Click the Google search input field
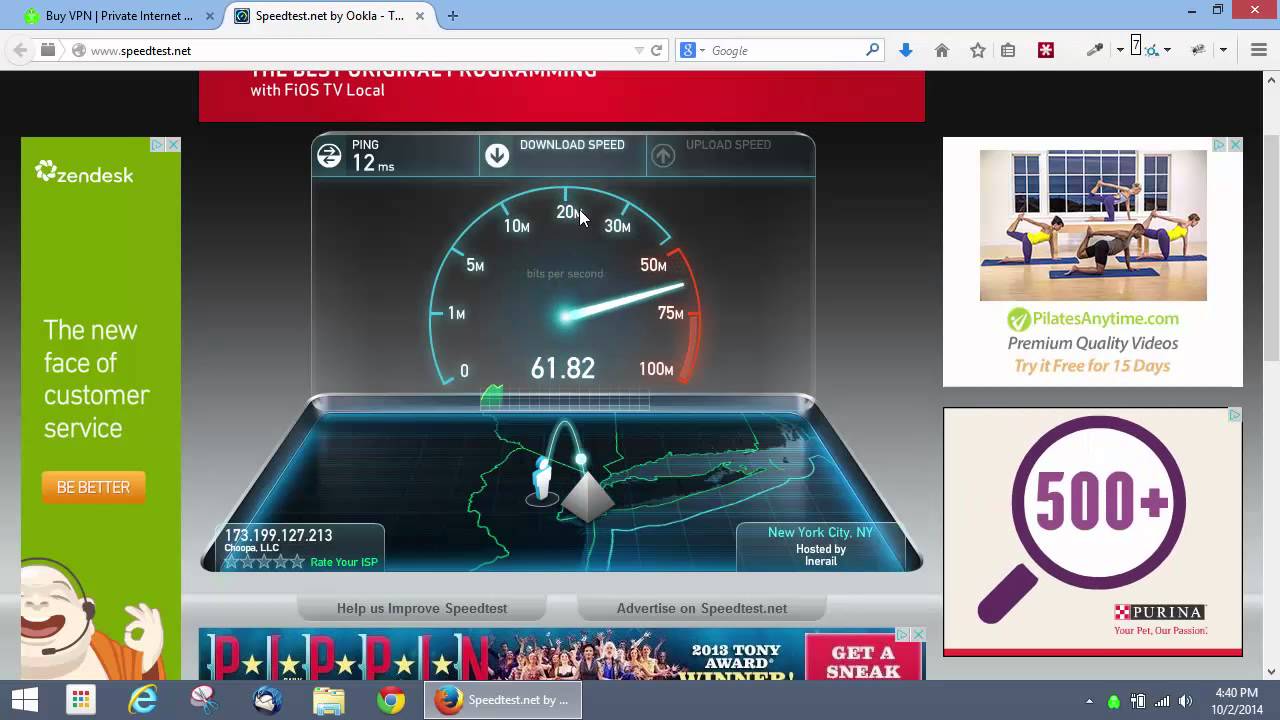 pyautogui.click(x=785, y=50)
